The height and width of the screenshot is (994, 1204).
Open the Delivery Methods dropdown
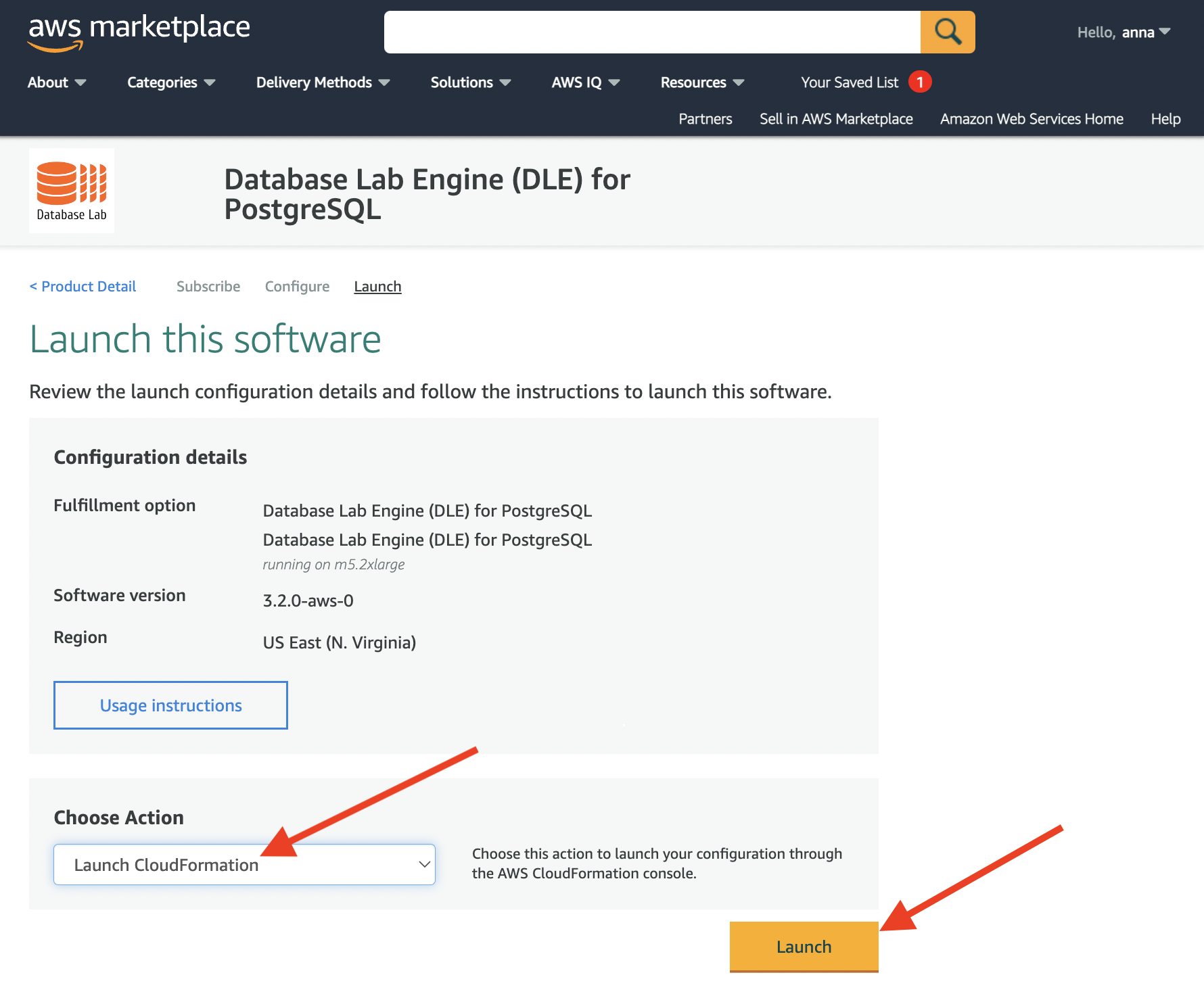click(x=323, y=82)
